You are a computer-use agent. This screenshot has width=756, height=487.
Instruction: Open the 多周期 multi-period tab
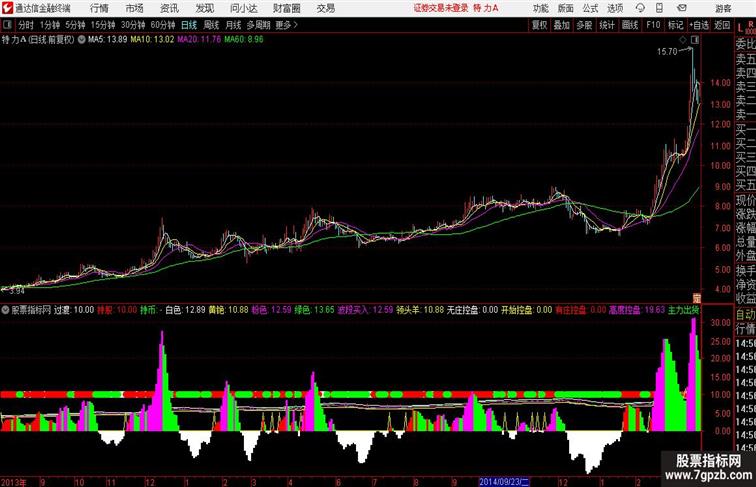click(x=259, y=25)
